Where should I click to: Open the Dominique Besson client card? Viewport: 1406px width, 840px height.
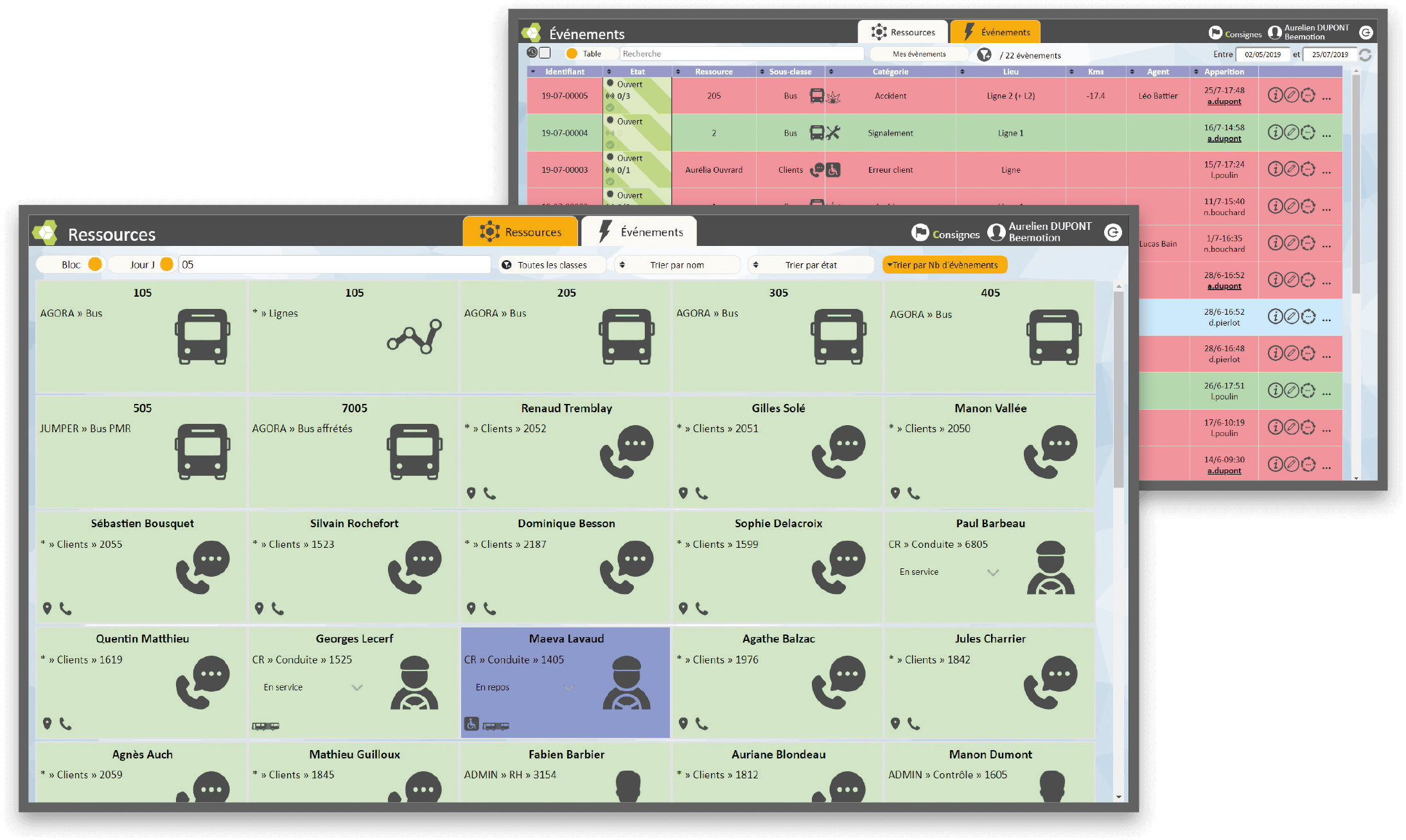click(x=565, y=567)
